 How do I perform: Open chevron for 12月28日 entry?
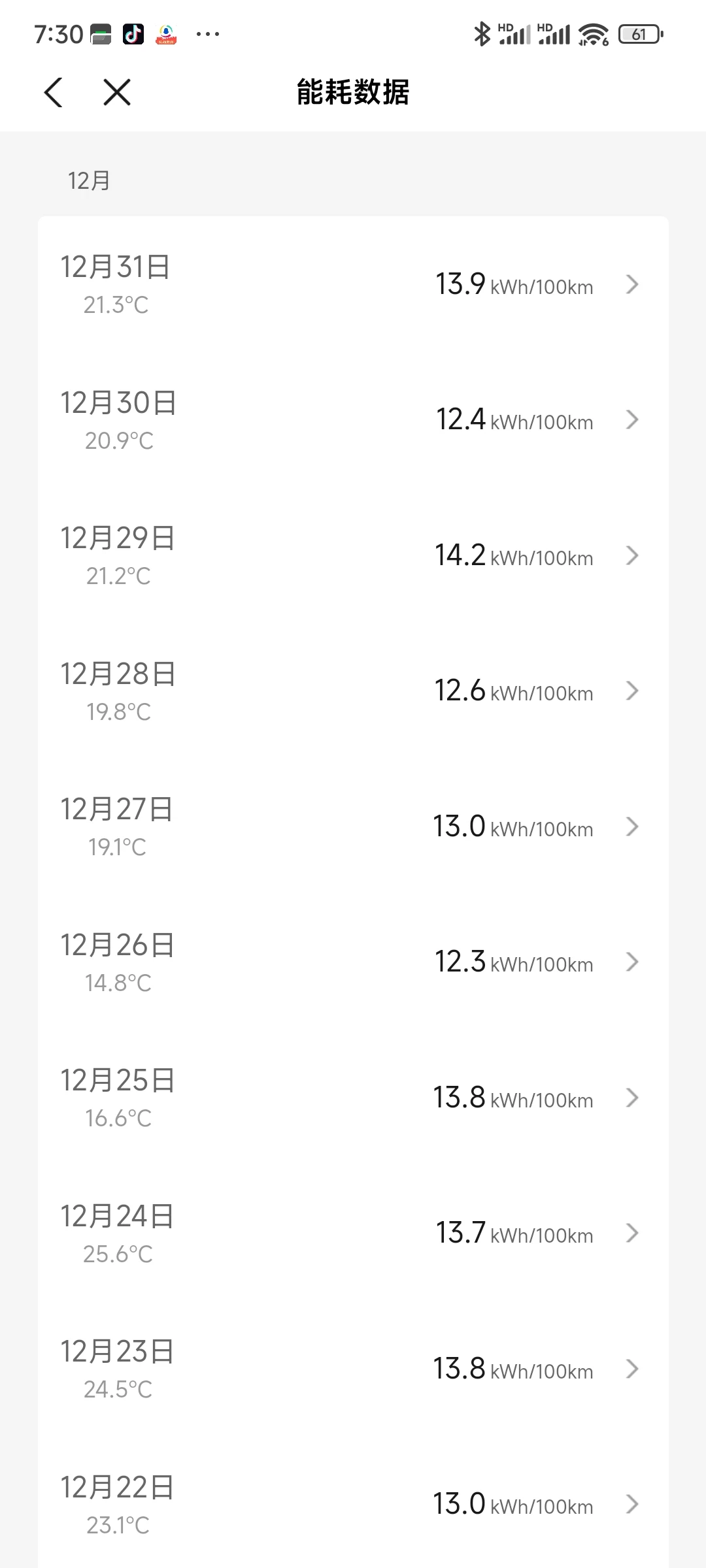pos(631,691)
